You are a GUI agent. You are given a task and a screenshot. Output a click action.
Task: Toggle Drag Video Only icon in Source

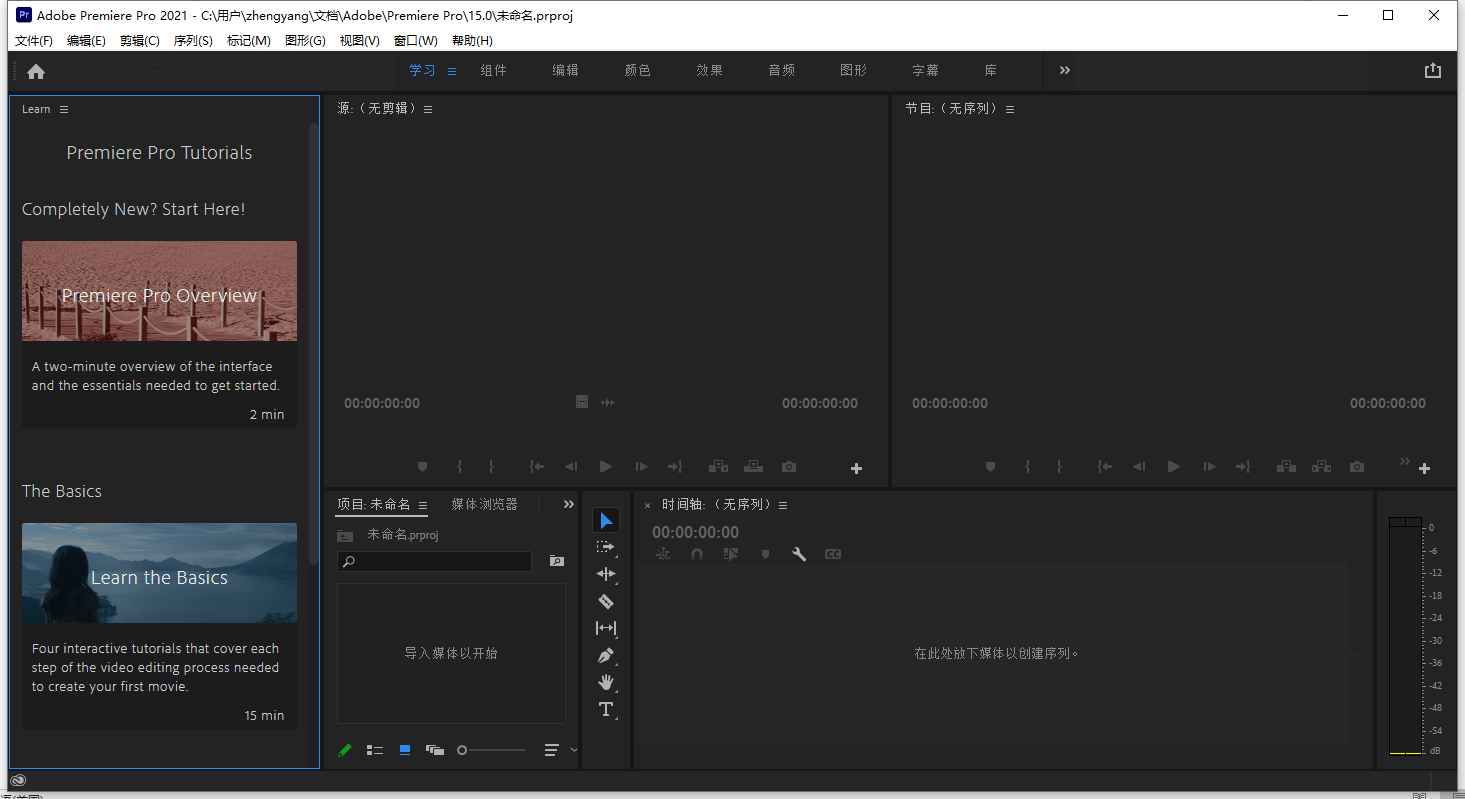point(582,402)
